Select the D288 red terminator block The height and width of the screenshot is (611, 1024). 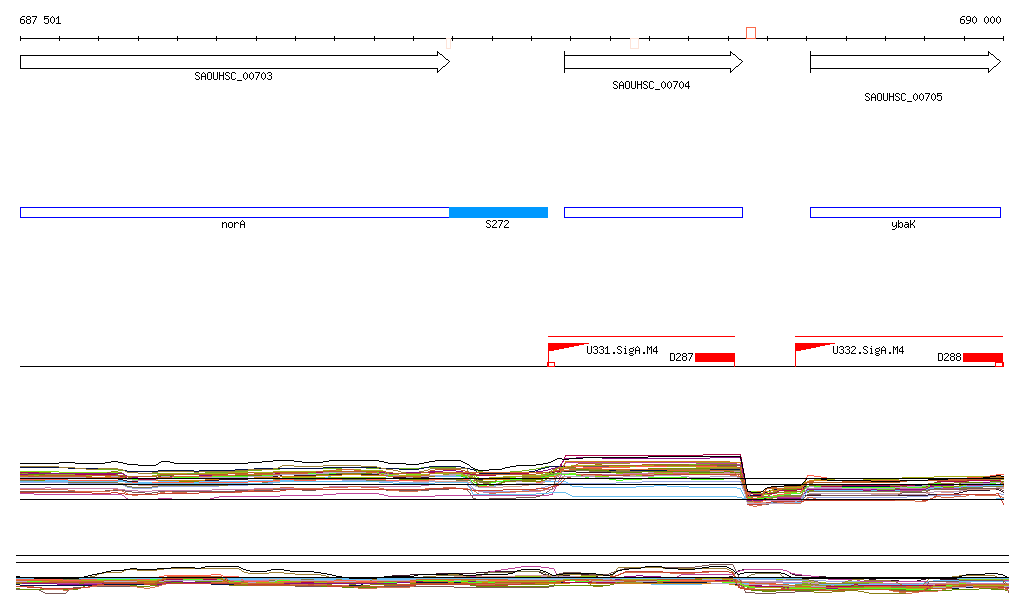[982, 358]
